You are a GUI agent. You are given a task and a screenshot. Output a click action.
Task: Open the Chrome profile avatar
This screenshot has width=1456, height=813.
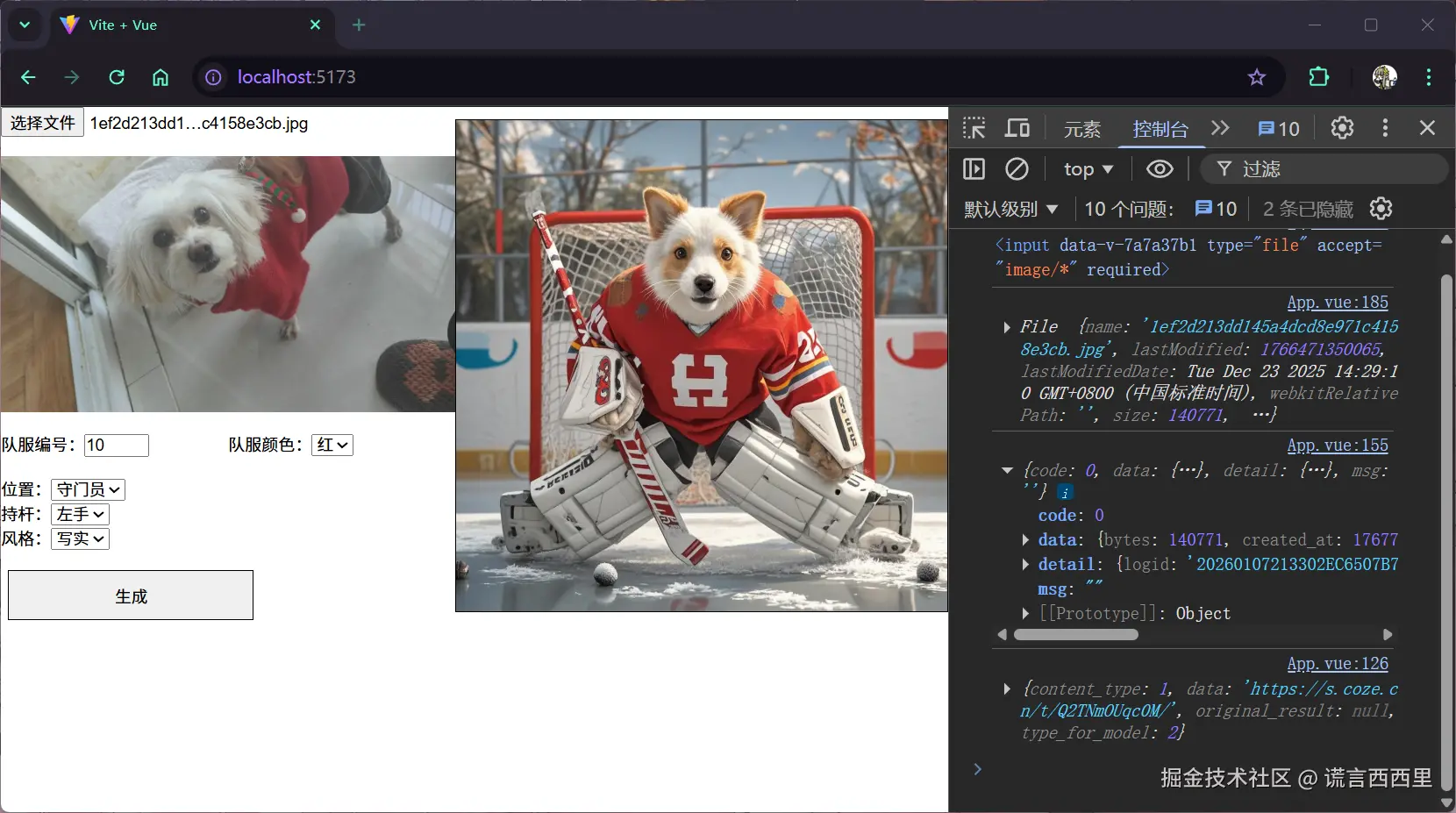point(1385,77)
